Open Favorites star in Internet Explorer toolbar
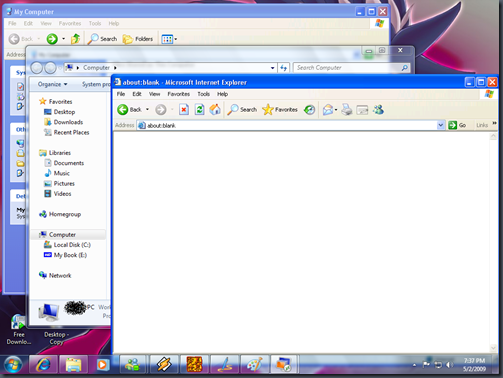The image size is (503, 378). (280, 109)
